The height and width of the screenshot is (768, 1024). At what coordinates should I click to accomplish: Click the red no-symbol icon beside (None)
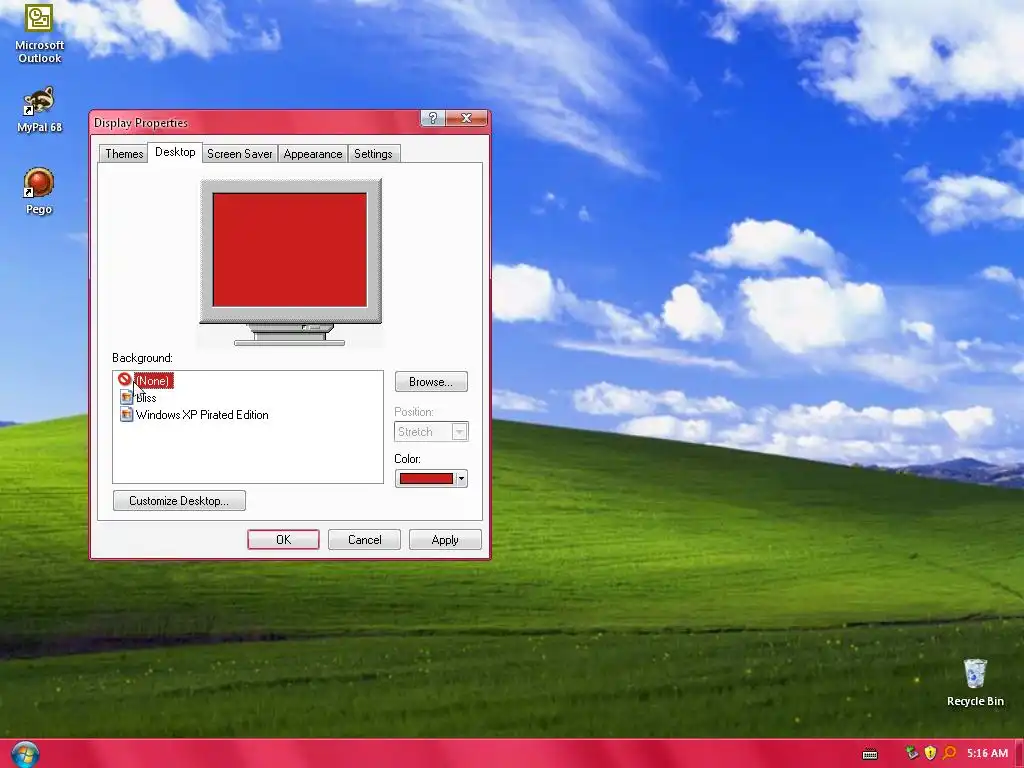coord(124,379)
